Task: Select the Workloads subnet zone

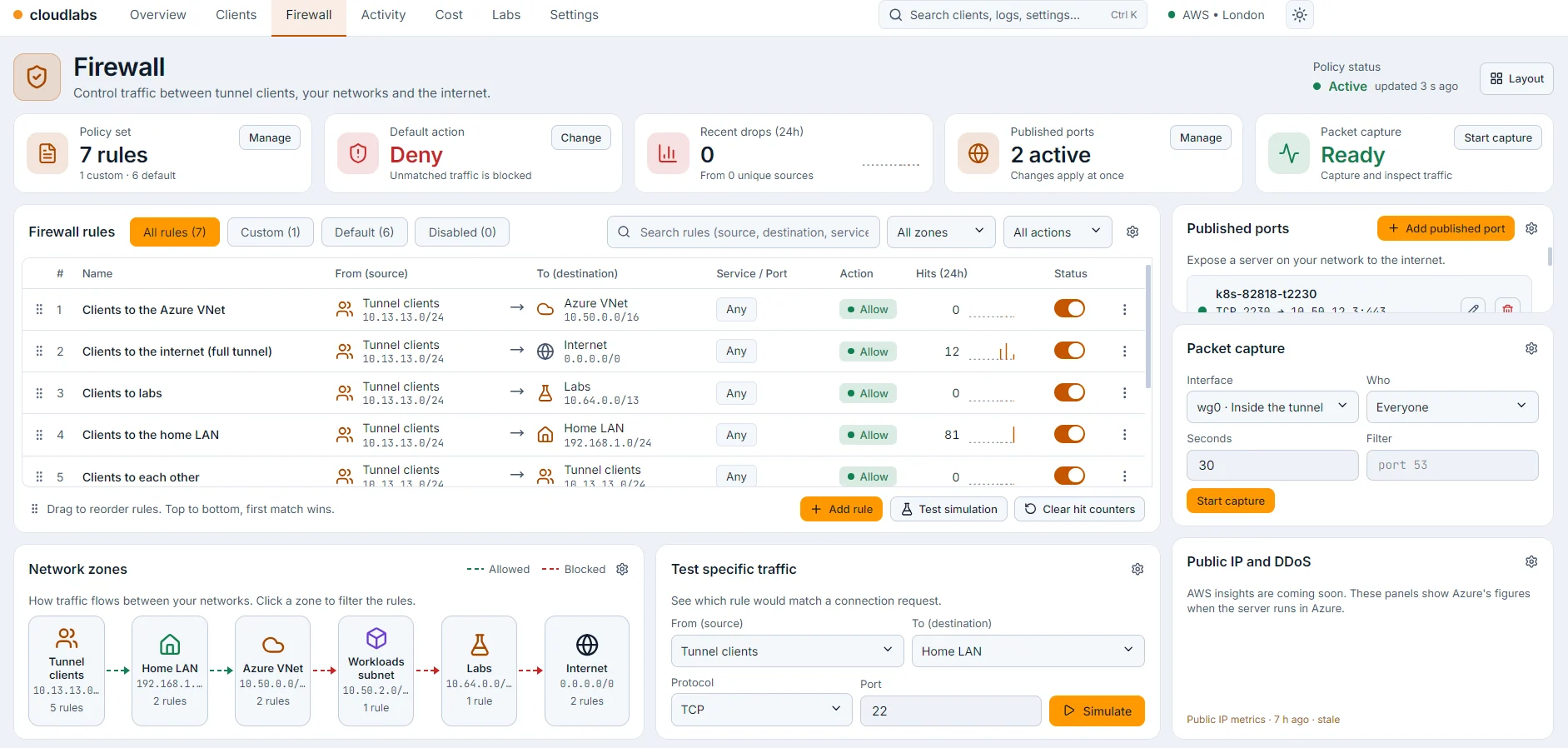Action: [x=376, y=671]
